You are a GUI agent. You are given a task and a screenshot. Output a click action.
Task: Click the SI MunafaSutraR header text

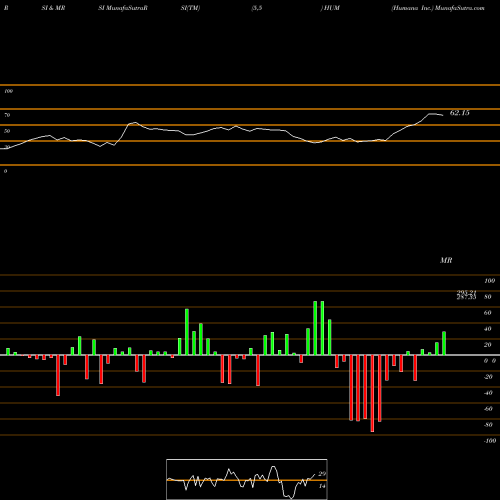pos(123,8)
